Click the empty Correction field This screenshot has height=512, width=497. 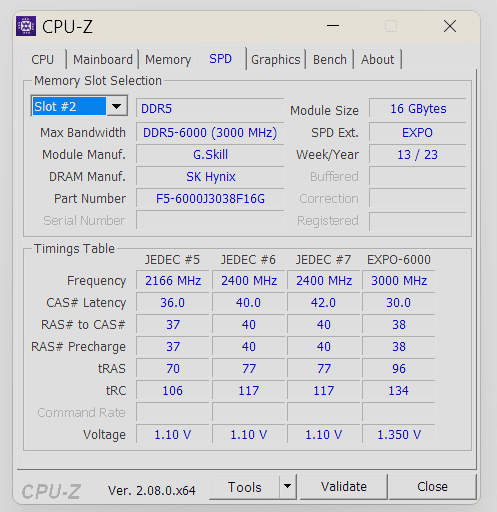[418, 199]
